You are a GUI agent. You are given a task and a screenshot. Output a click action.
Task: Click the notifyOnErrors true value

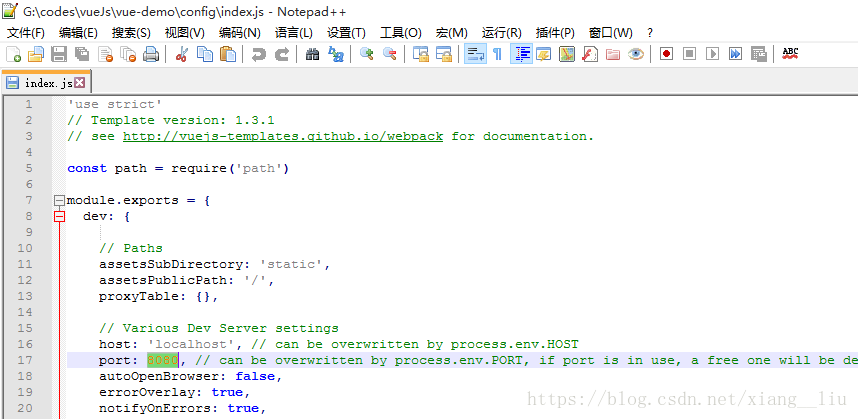tap(242, 408)
